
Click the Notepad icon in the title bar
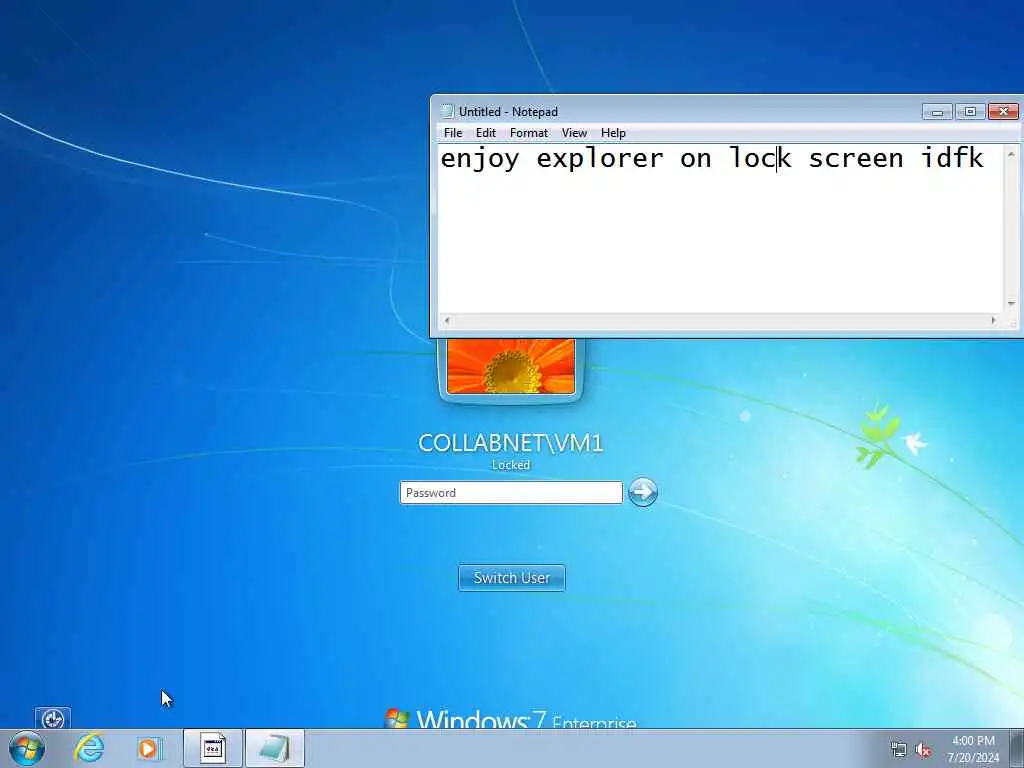point(447,112)
